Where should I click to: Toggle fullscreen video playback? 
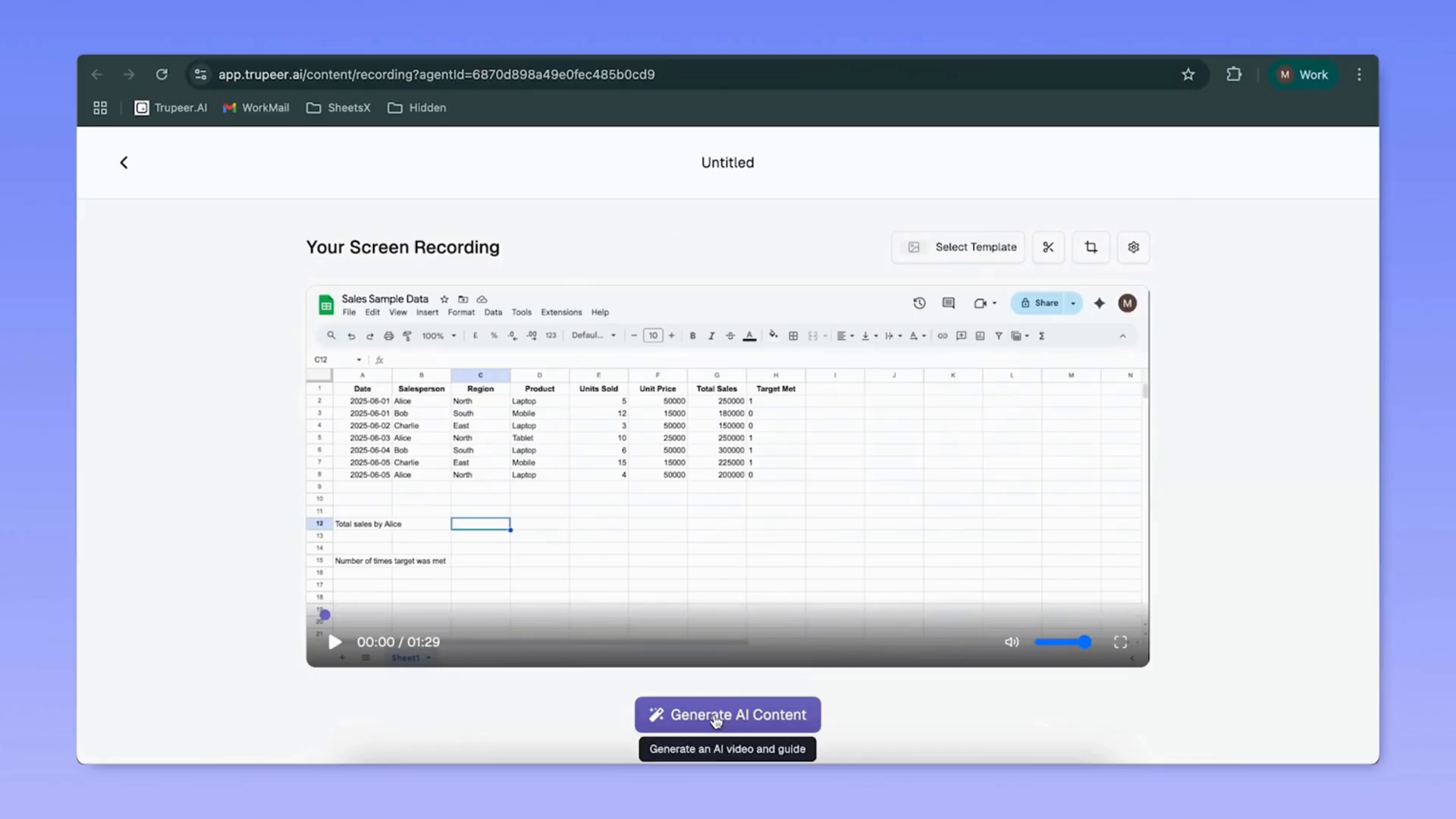click(x=1120, y=642)
